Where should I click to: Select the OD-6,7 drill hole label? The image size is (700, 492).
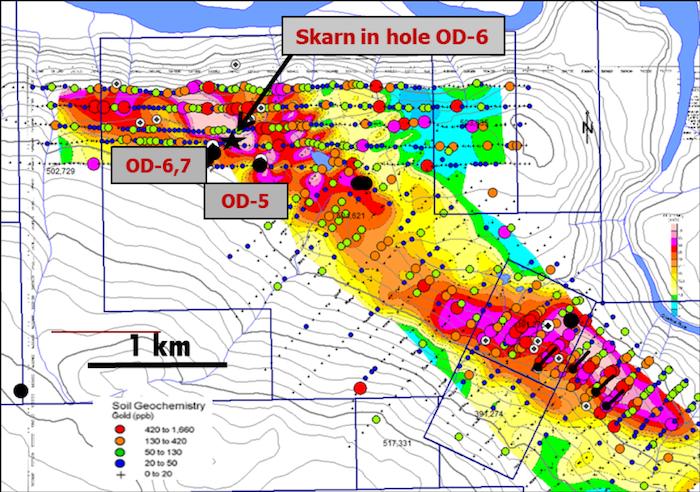coord(154,163)
